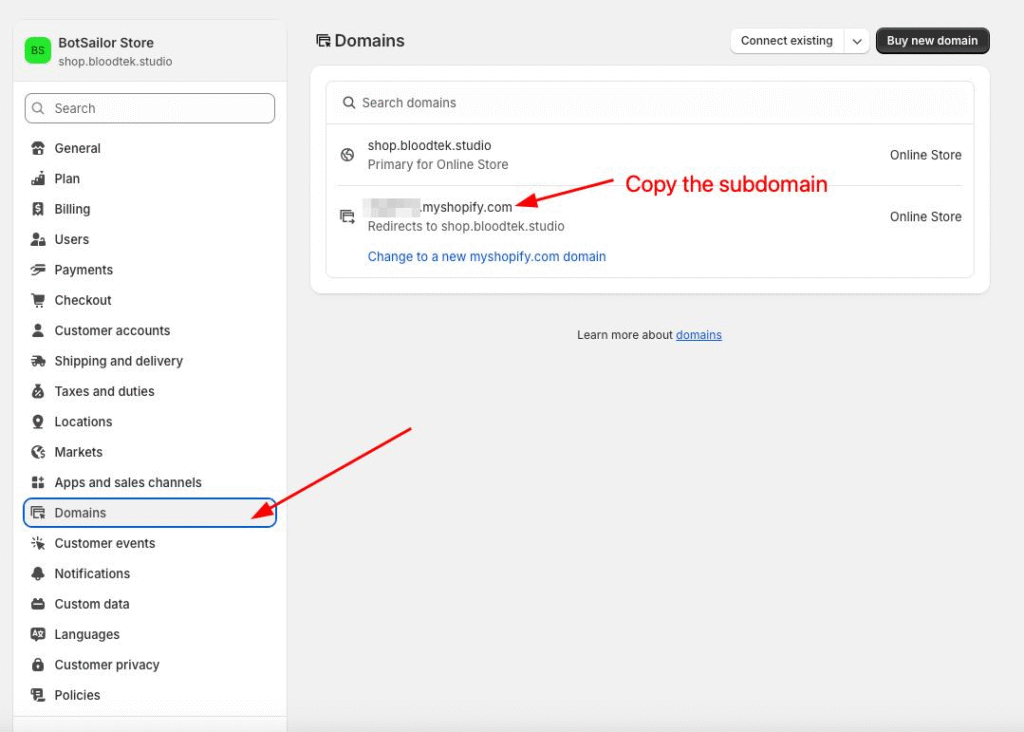This screenshot has width=1024, height=732.
Task: Open Payments settings
Action: (x=150, y=270)
